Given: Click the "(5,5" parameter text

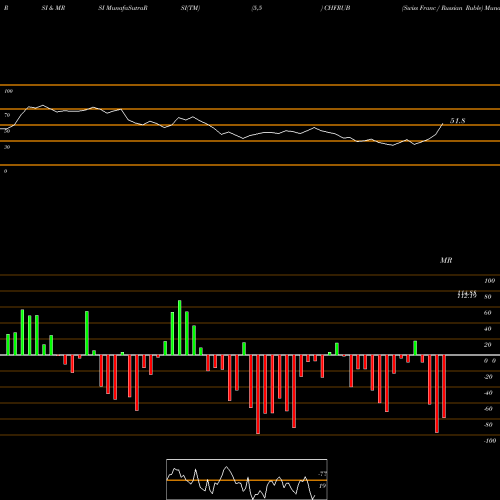Looking at the screenshot, I should tap(257, 8).
